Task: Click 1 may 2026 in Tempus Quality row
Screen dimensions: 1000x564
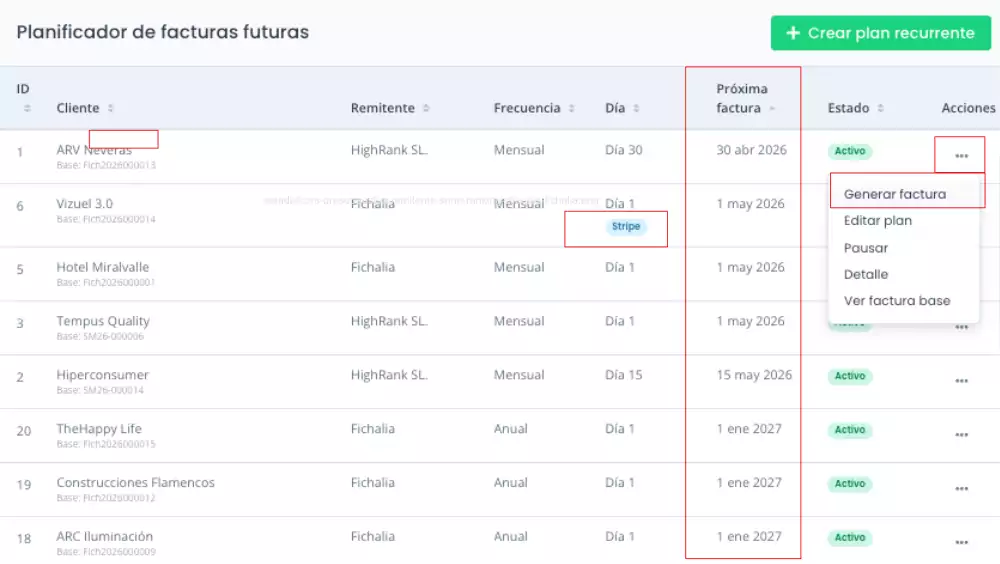Action: pos(750,321)
